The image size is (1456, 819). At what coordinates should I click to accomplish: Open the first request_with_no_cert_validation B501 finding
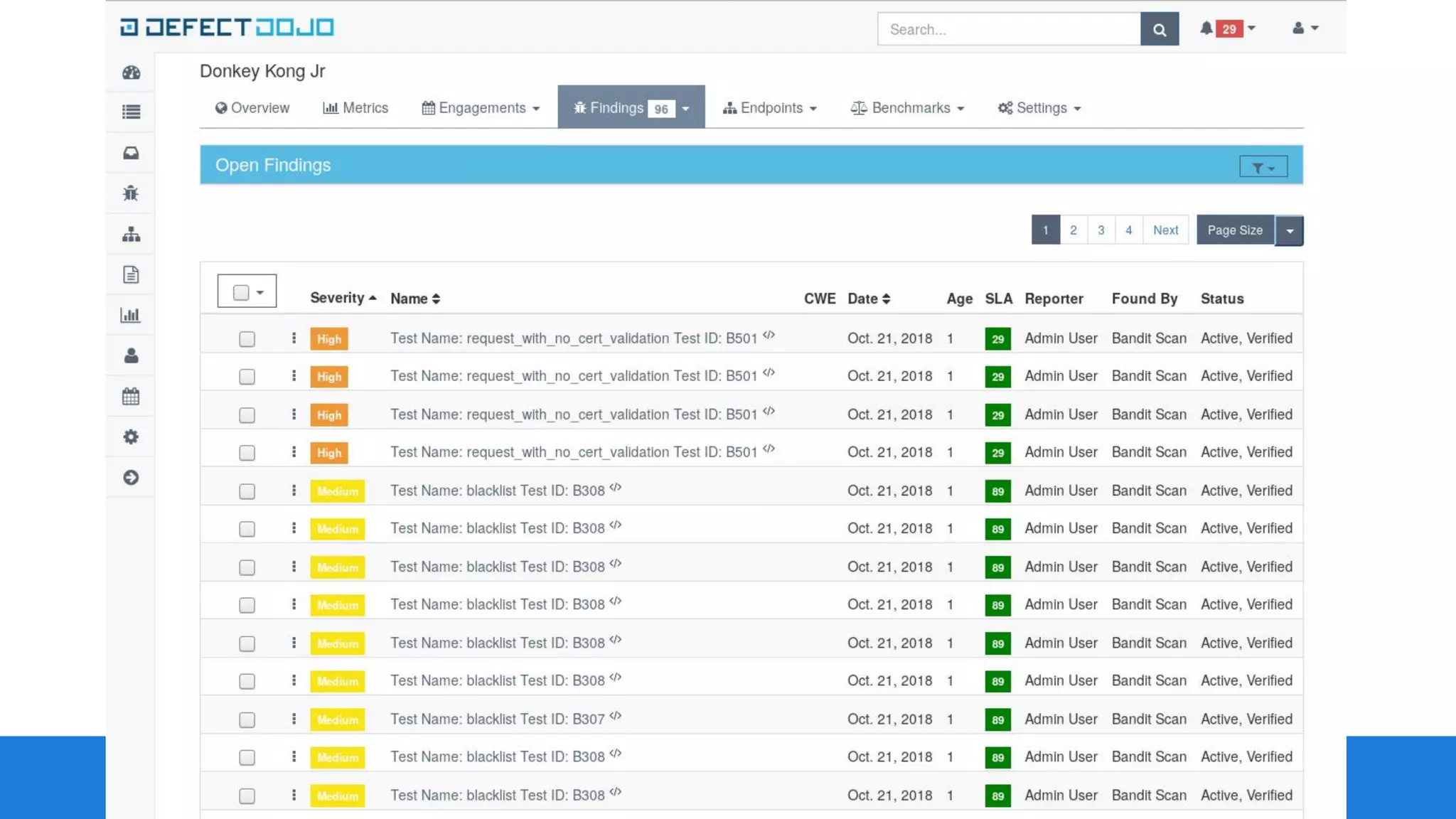click(x=574, y=338)
